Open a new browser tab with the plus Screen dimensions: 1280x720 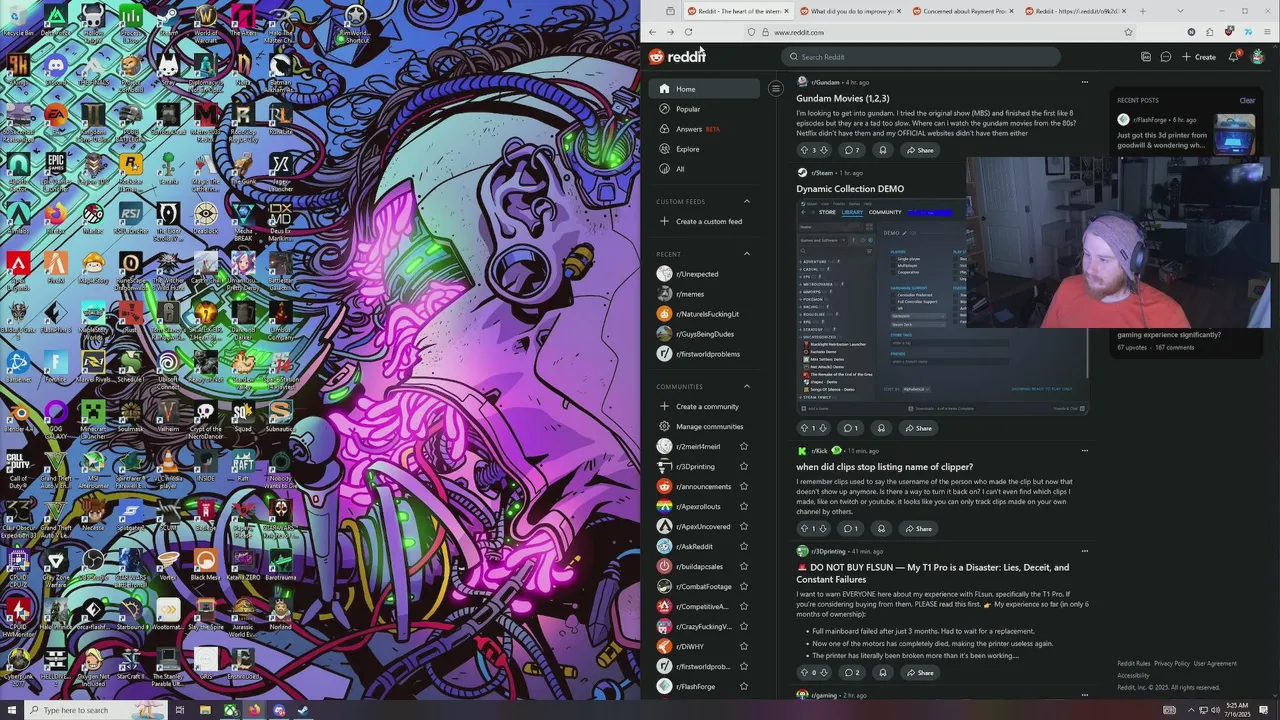(1142, 11)
